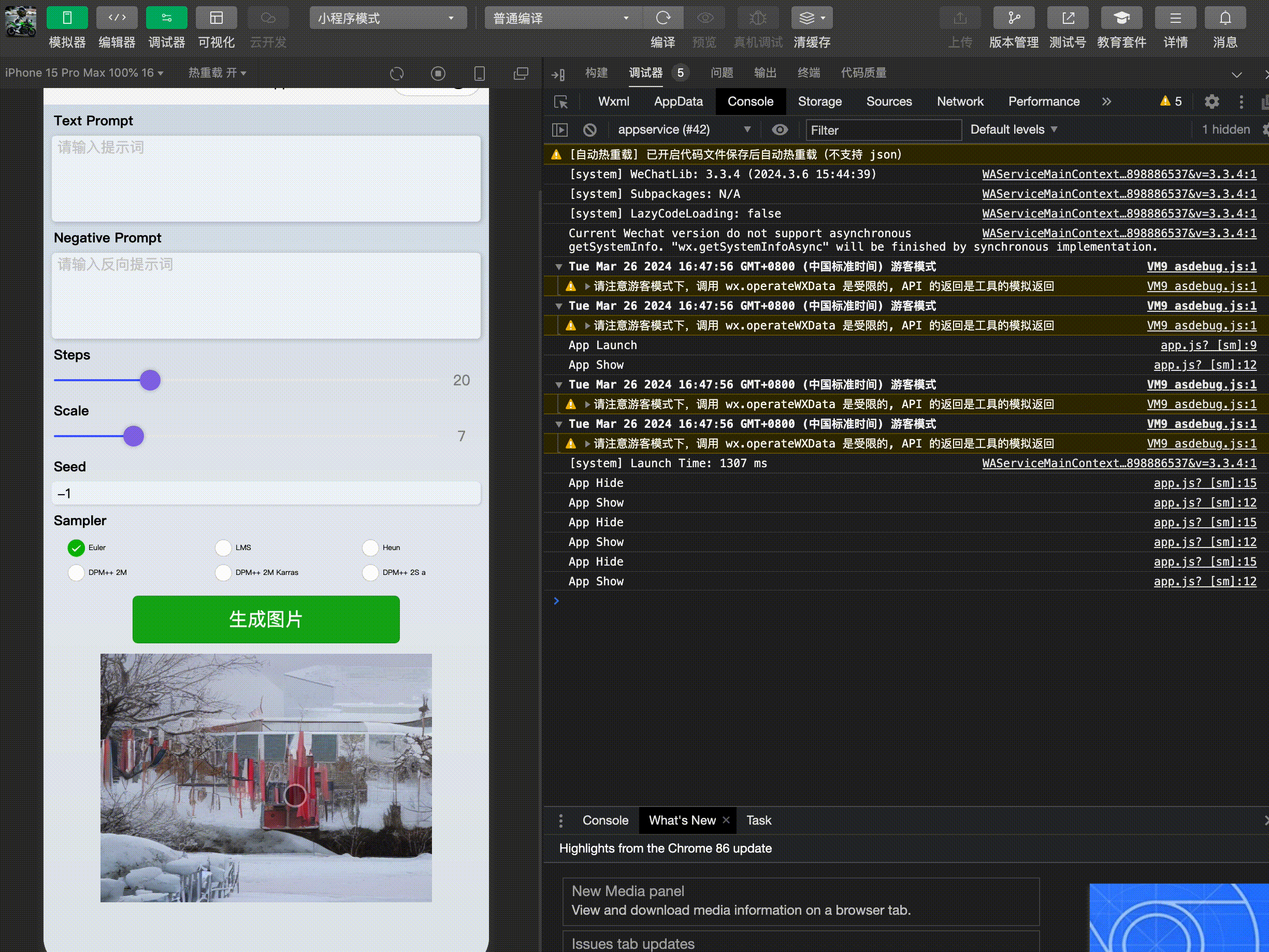Switch to the Storage tab
This screenshot has width=1269, height=952.
point(820,102)
